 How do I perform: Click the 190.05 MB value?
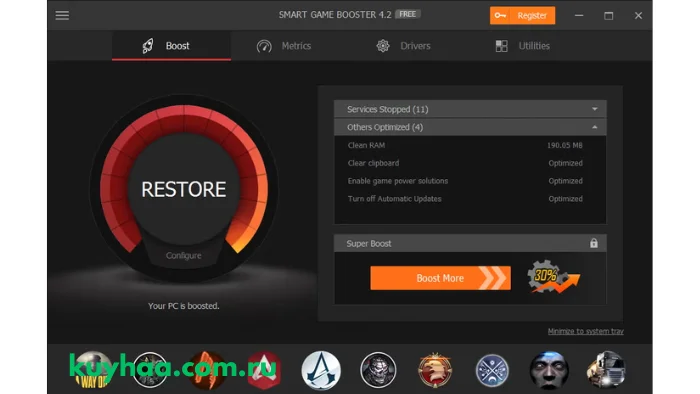(565, 145)
